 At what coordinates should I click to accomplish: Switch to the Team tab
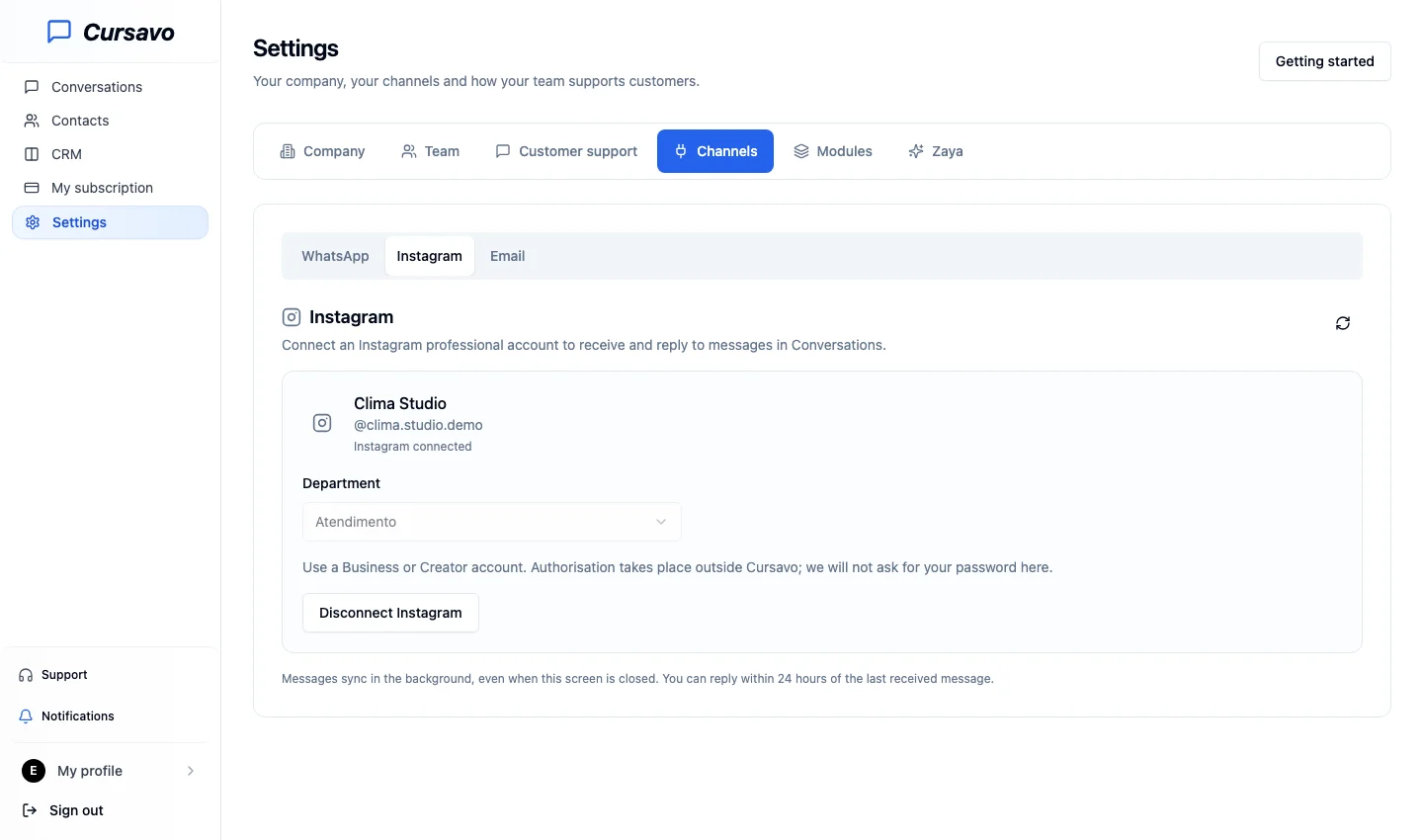(x=430, y=151)
